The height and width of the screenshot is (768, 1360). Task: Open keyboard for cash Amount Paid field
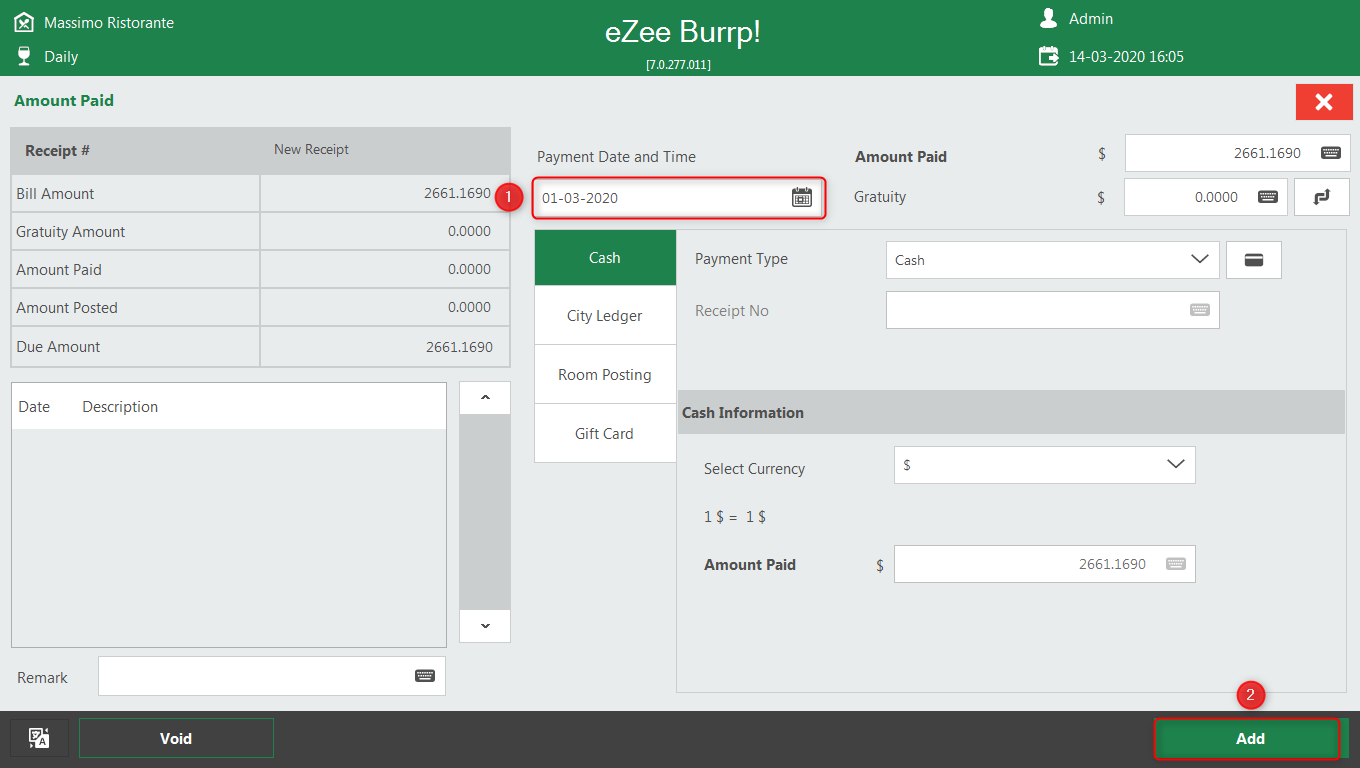tap(1176, 564)
